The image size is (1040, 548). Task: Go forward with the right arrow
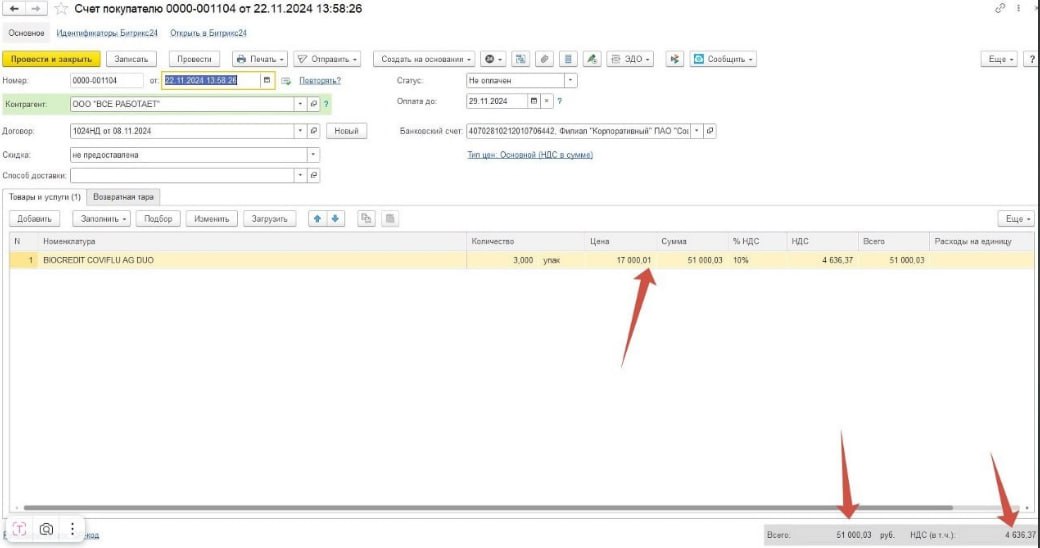(x=36, y=9)
